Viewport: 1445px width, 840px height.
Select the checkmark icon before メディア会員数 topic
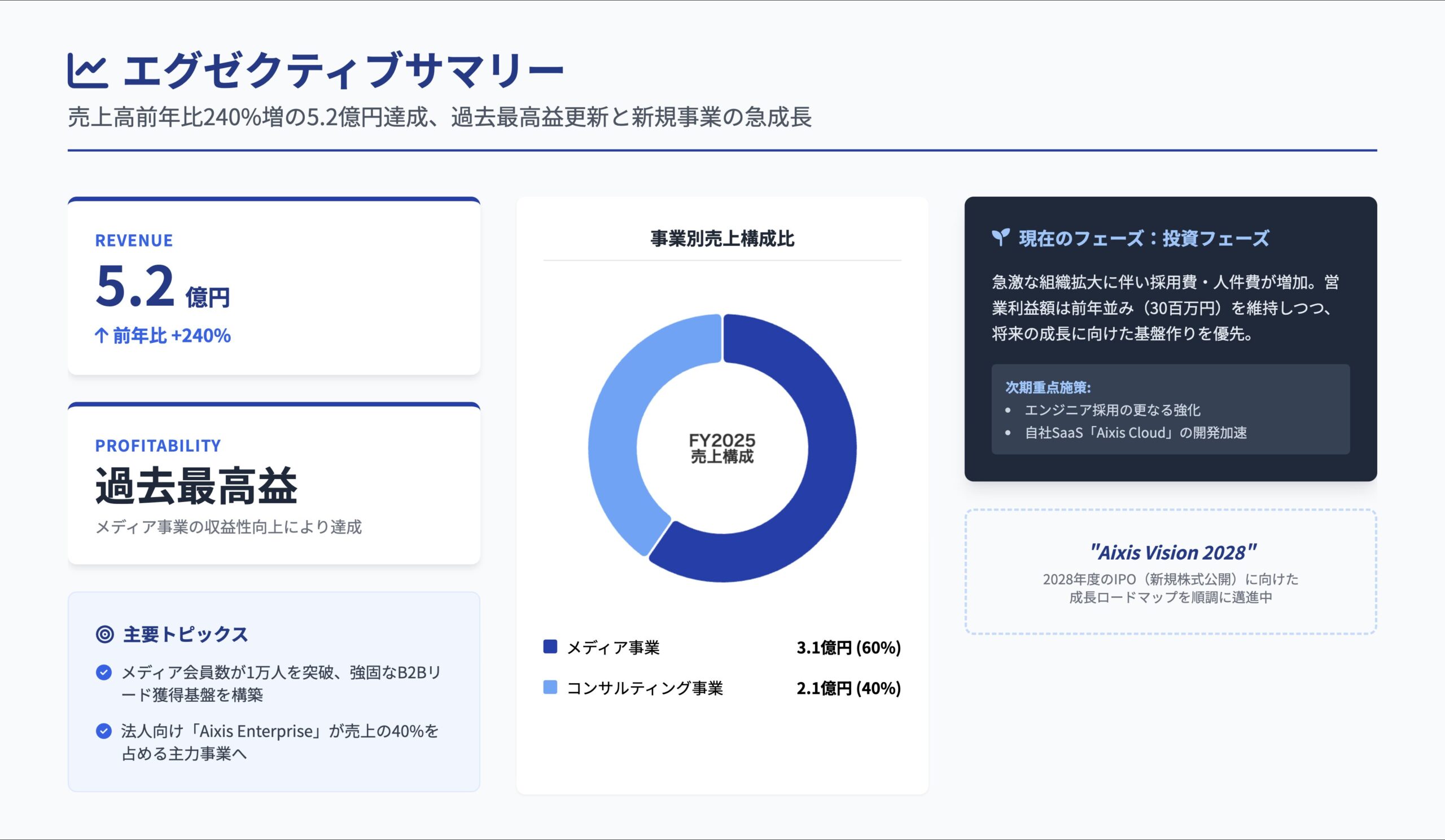(x=103, y=672)
